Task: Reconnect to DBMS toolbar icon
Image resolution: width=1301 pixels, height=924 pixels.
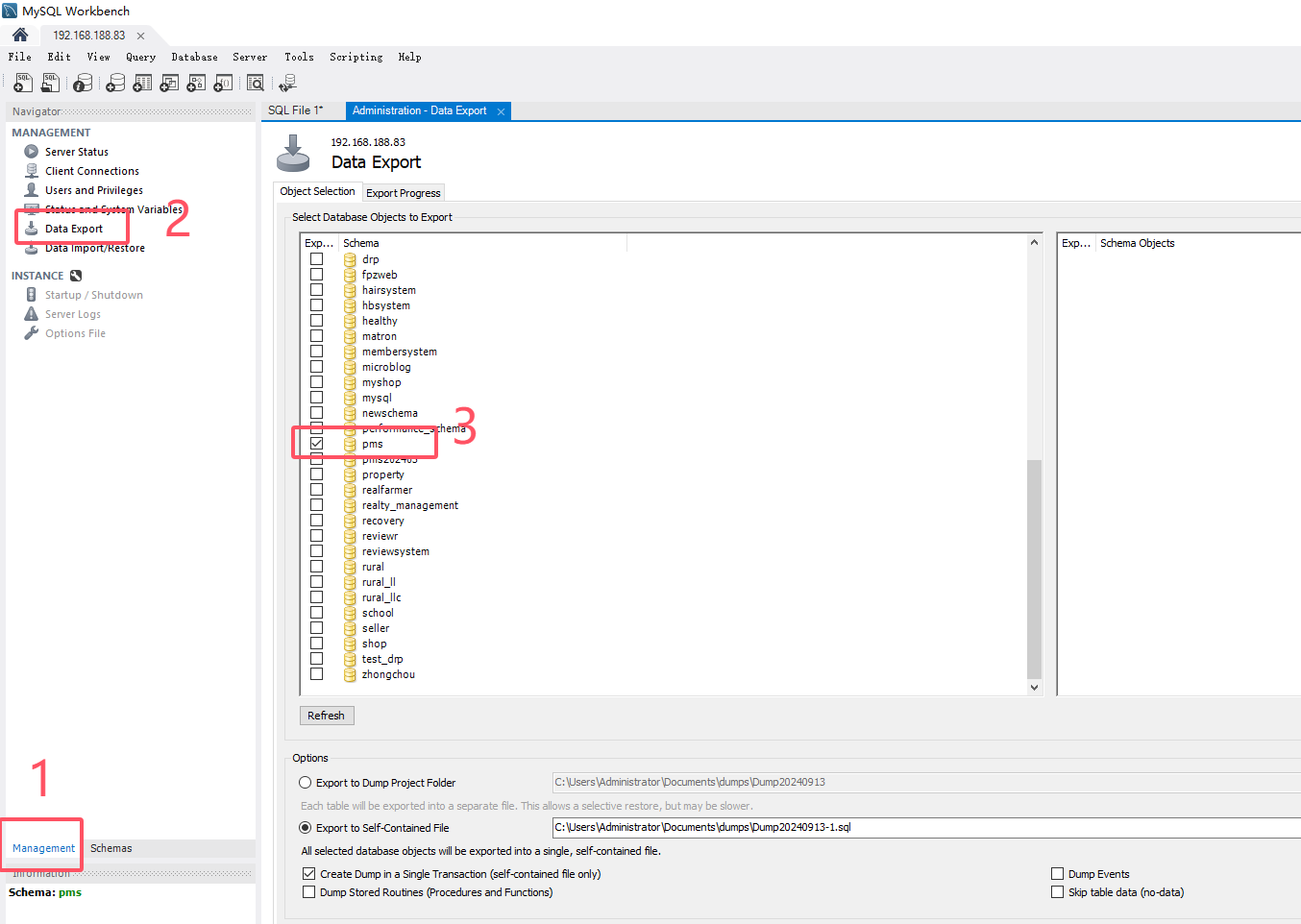Action: click(287, 84)
